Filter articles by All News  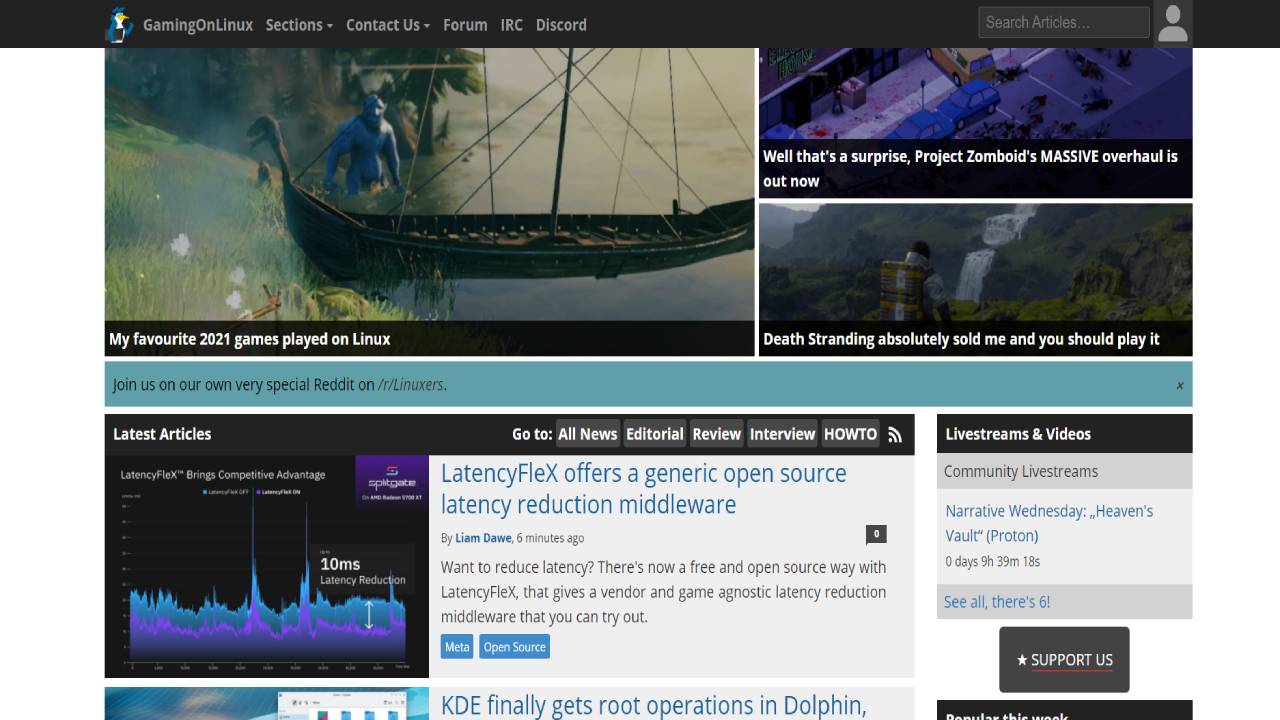pyautogui.click(x=588, y=434)
